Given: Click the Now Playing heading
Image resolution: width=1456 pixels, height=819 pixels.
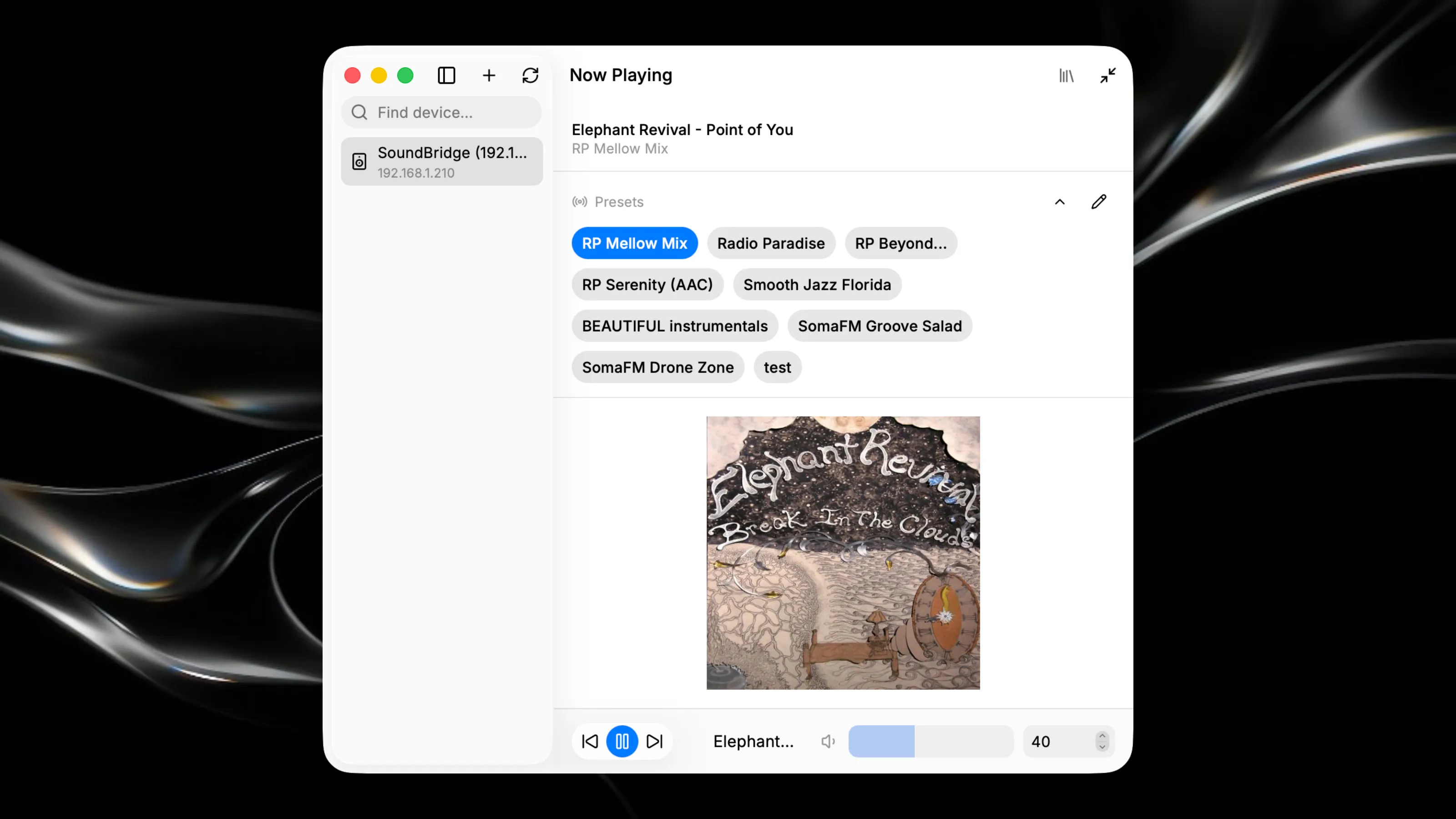Looking at the screenshot, I should (x=621, y=75).
